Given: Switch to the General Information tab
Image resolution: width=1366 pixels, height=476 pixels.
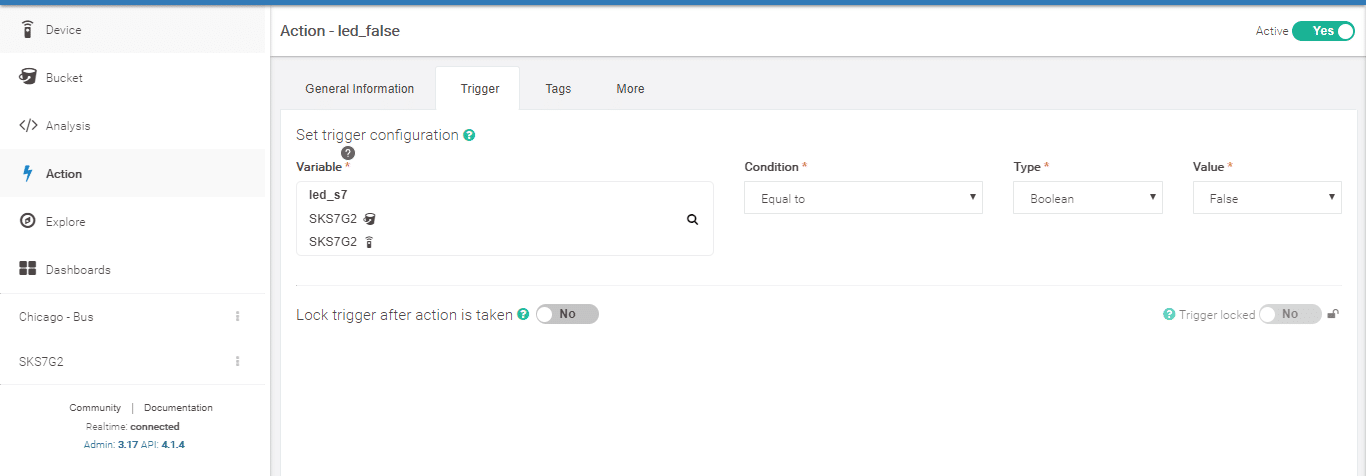Looking at the screenshot, I should click(x=359, y=89).
